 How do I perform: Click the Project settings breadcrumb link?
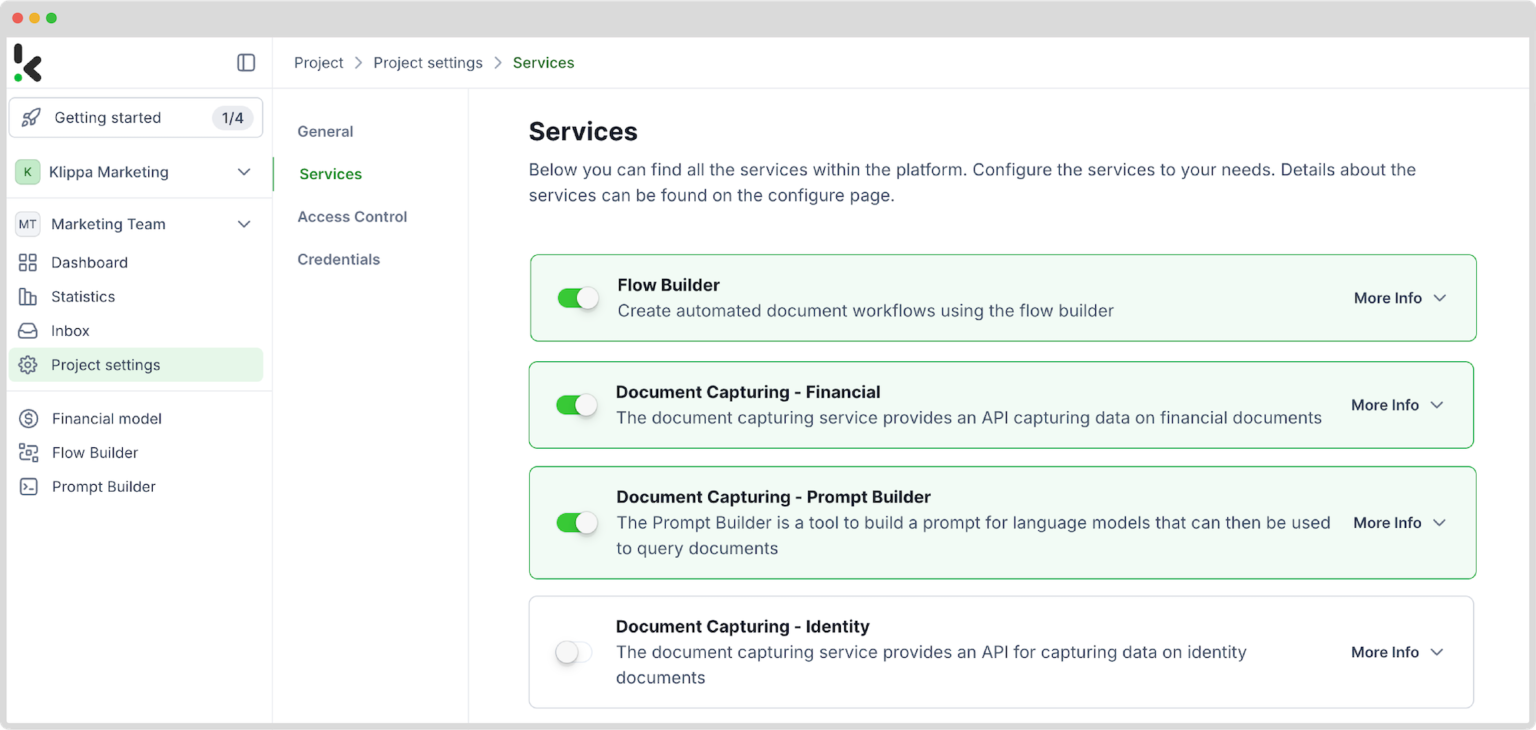pyautogui.click(x=428, y=63)
